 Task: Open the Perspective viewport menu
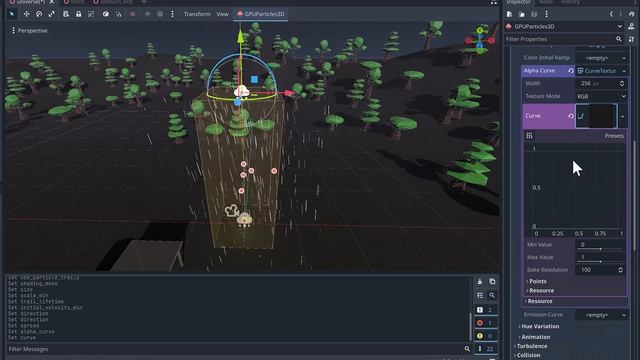pos(29,31)
